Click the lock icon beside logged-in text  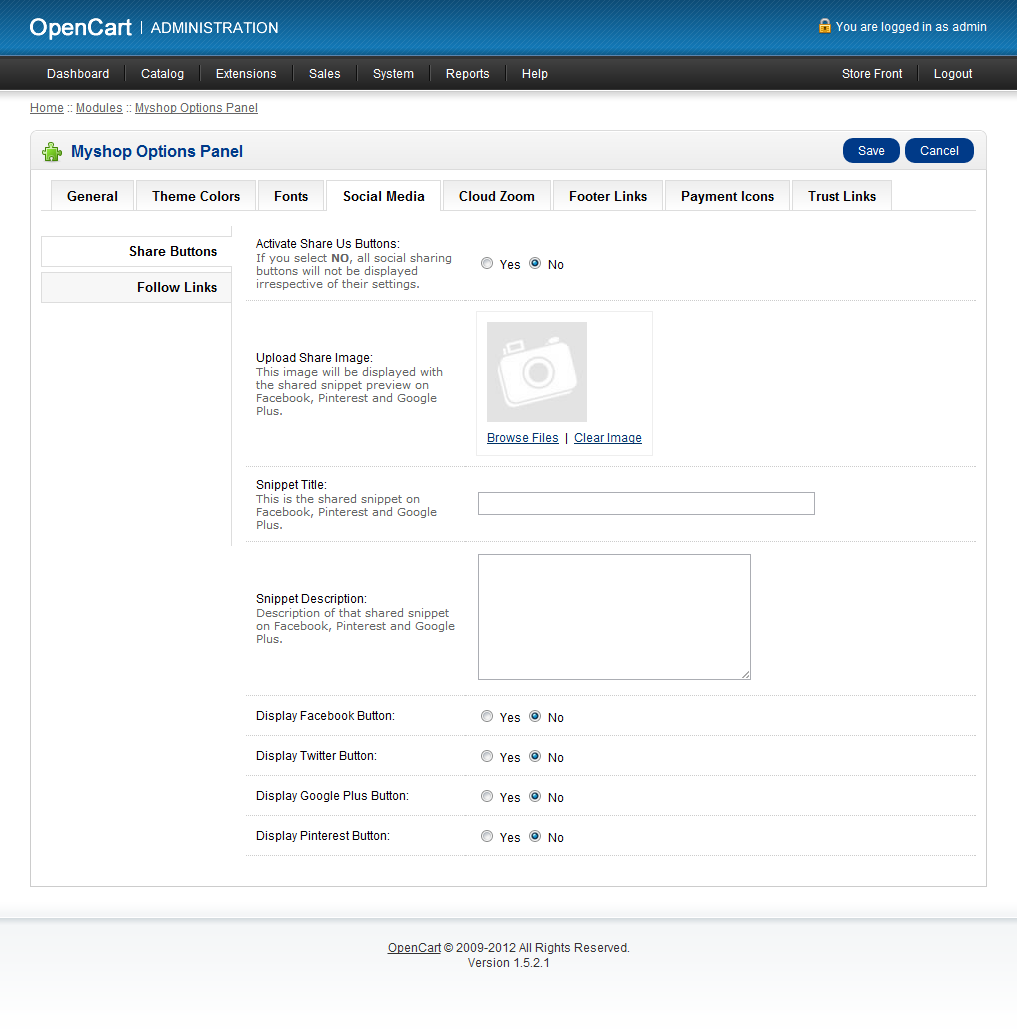point(825,26)
